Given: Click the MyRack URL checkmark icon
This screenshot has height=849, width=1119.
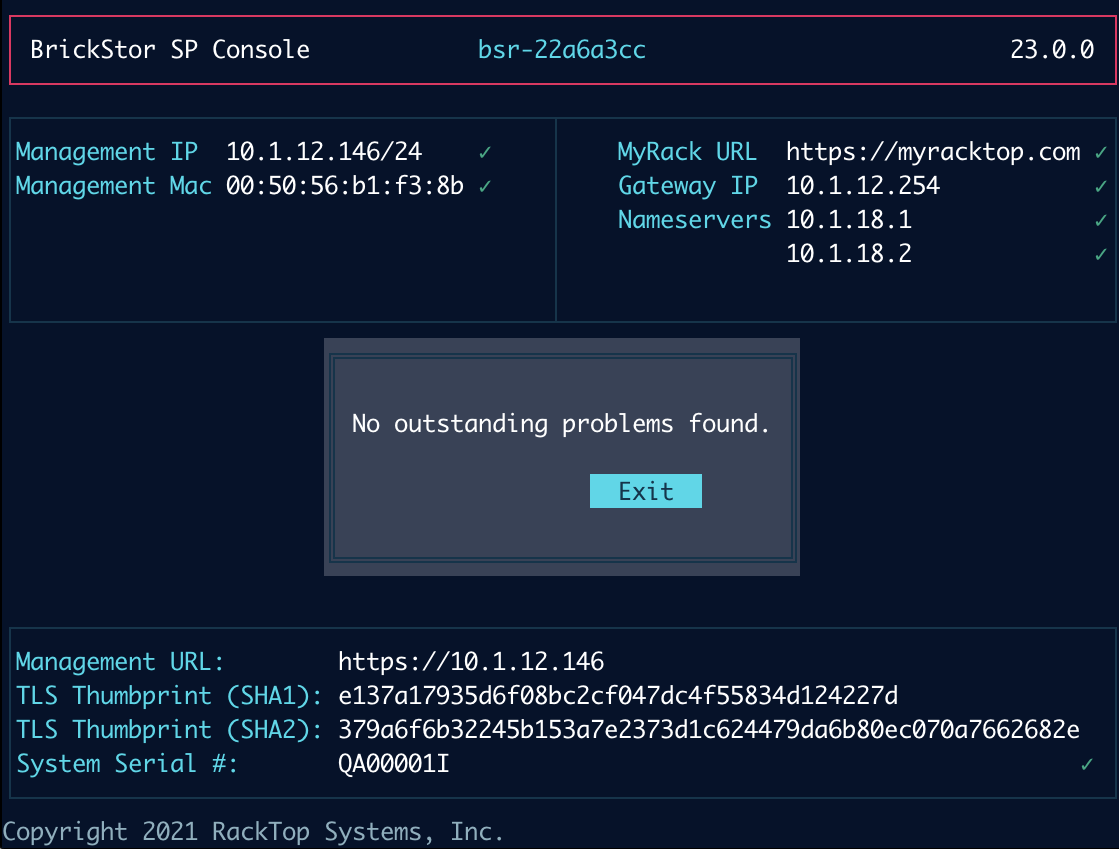Looking at the screenshot, I should (1101, 152).
